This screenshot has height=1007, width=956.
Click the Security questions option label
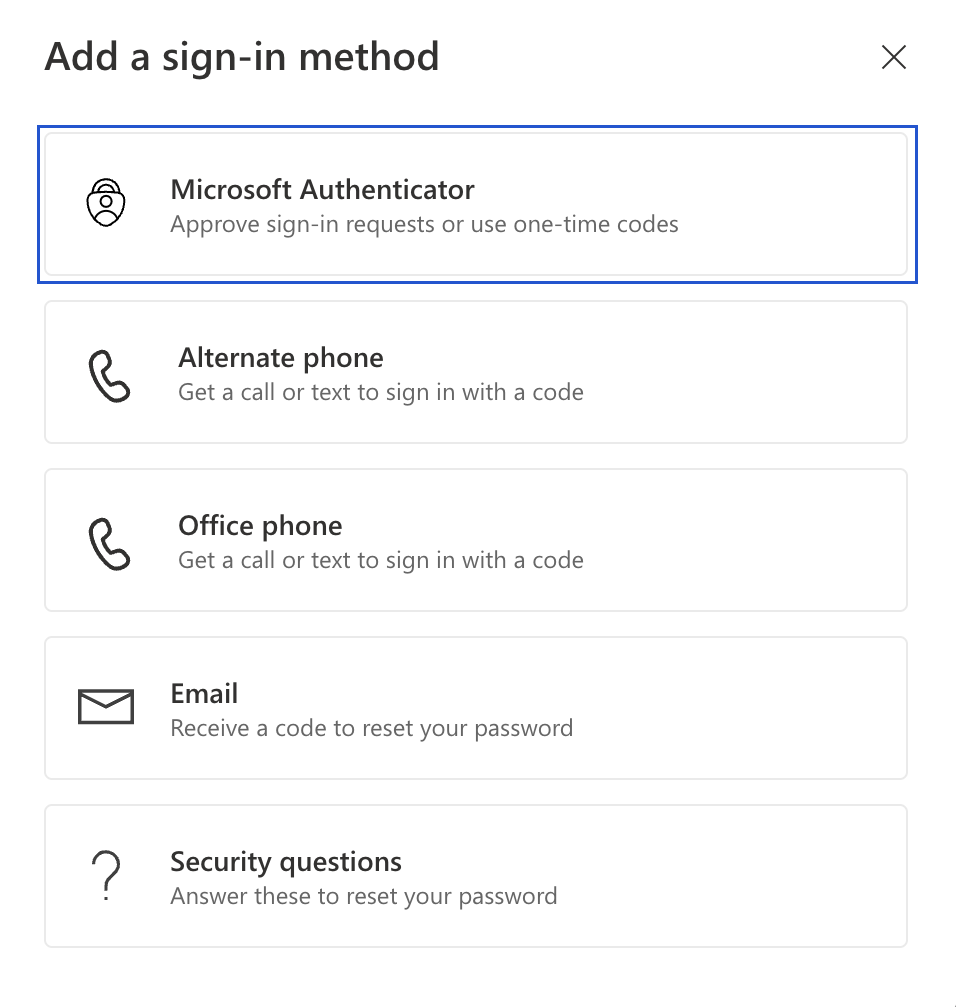pos(286,861)
